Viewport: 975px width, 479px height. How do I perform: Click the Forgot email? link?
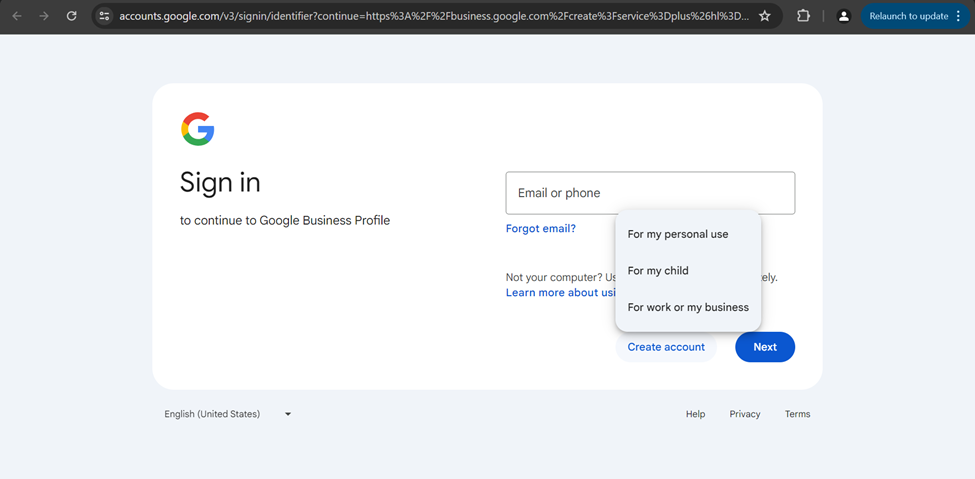pos(540,228)
